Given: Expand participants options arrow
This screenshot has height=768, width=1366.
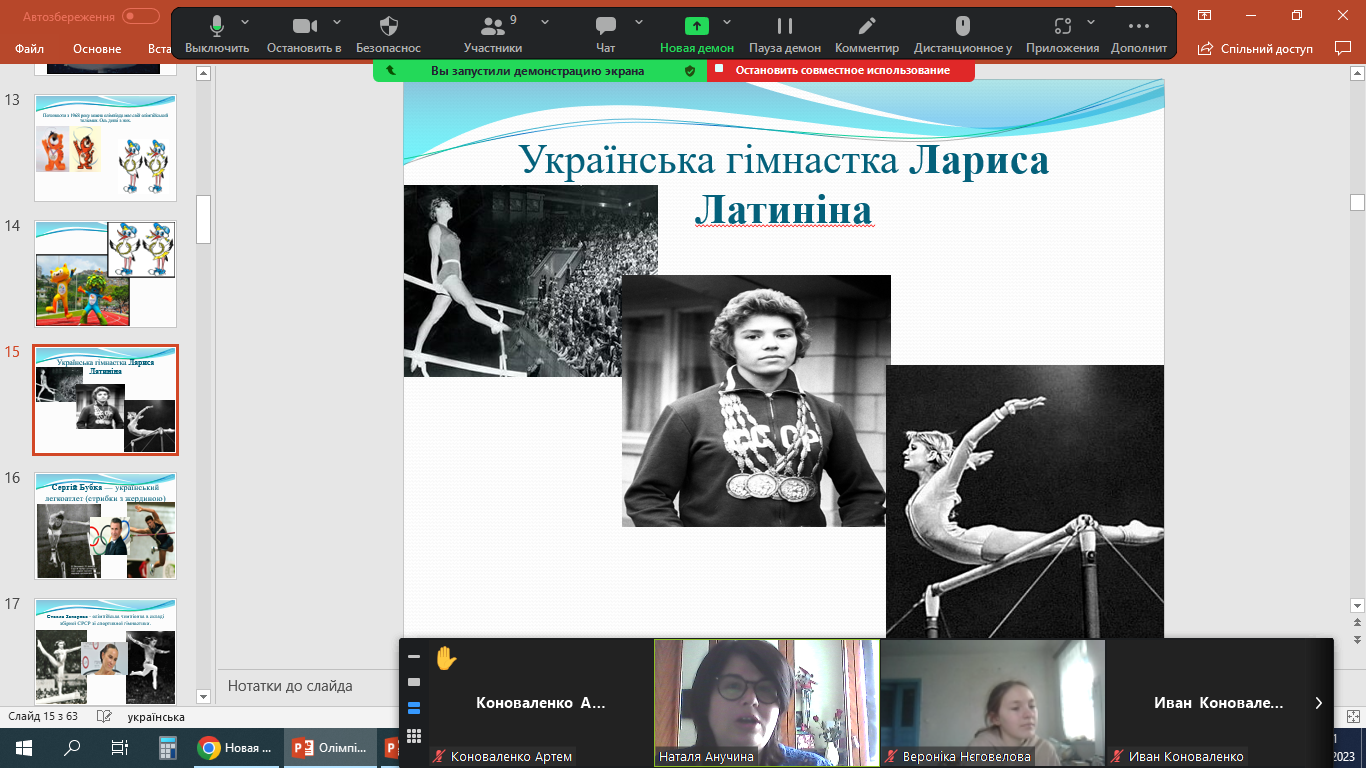Looking at the screenshot, I should (545, 21).
